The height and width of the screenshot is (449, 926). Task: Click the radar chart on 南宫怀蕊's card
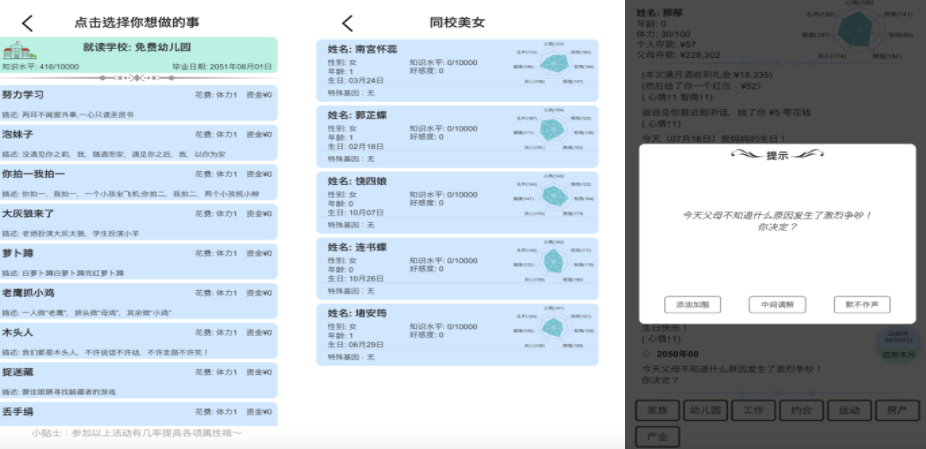(554, 64)
